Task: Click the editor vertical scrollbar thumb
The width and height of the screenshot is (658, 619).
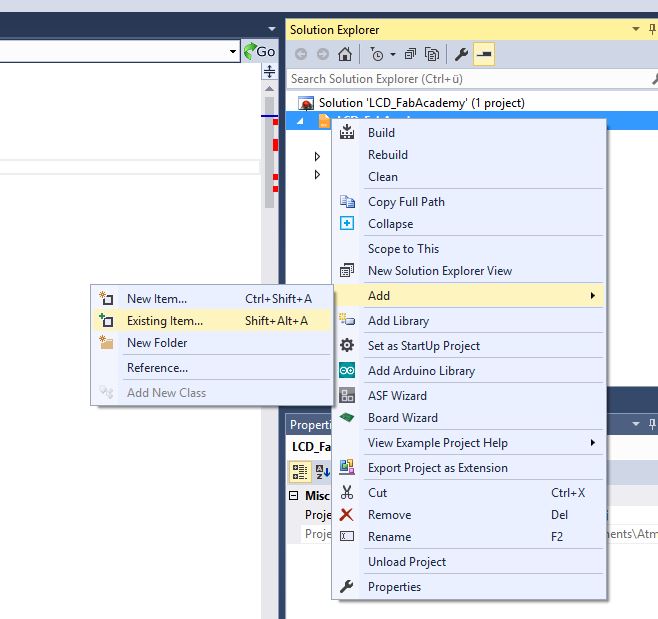Action: (268, 150)
